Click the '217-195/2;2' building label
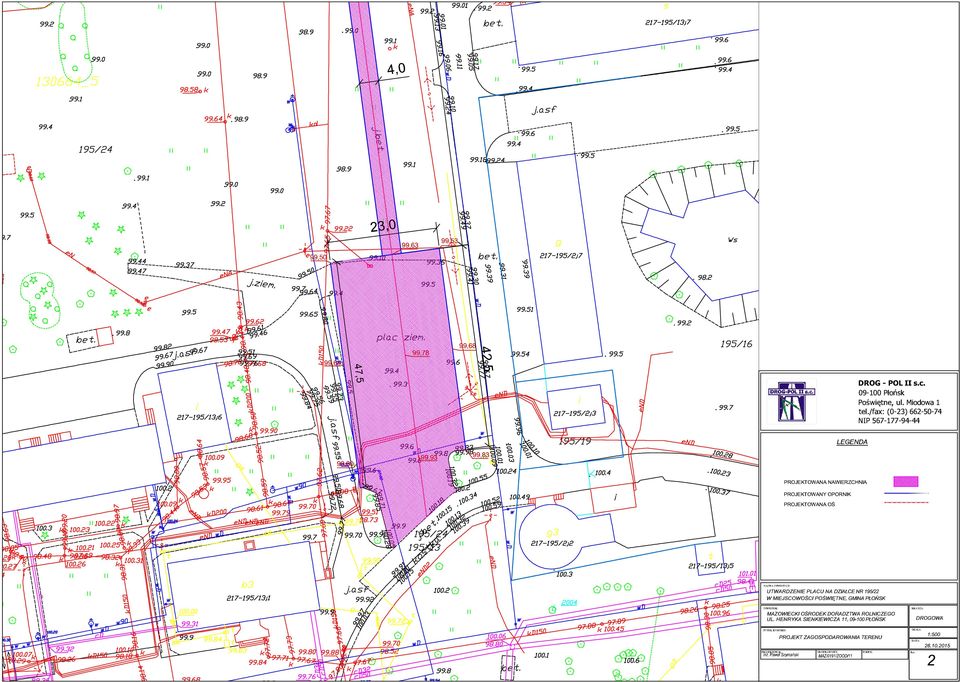The width and height of the screenshot is (960, 682). click(552, 544)
